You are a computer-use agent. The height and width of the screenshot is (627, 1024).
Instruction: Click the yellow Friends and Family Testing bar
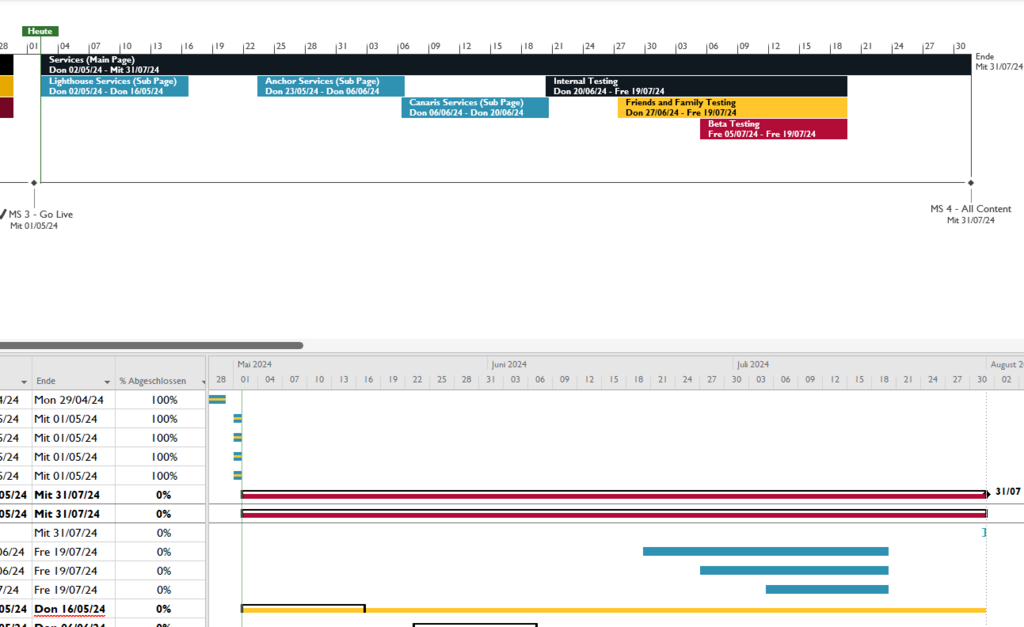(732, 108)
